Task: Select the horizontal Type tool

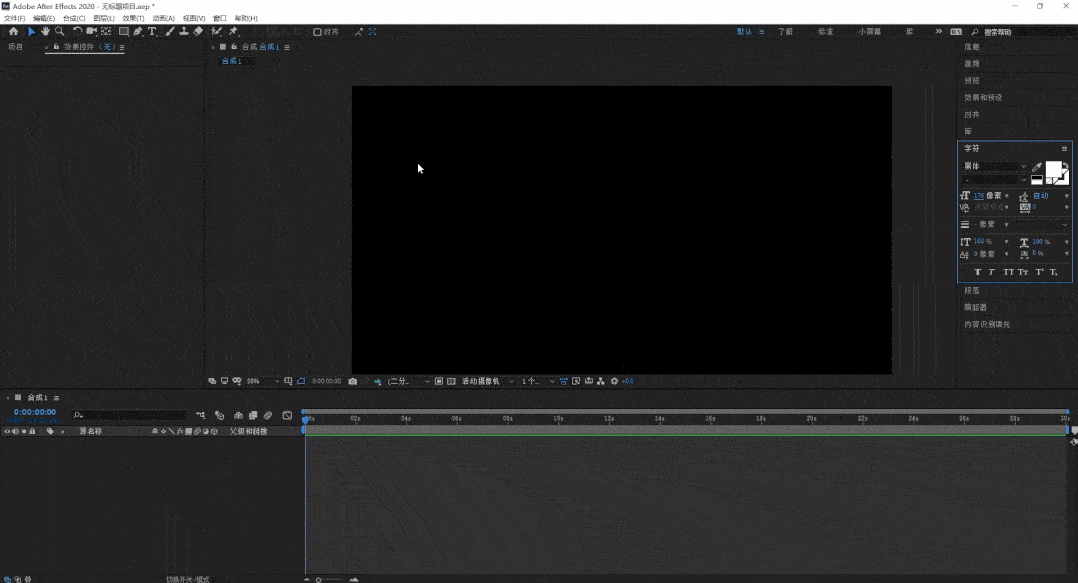Action: click(152, 32)
